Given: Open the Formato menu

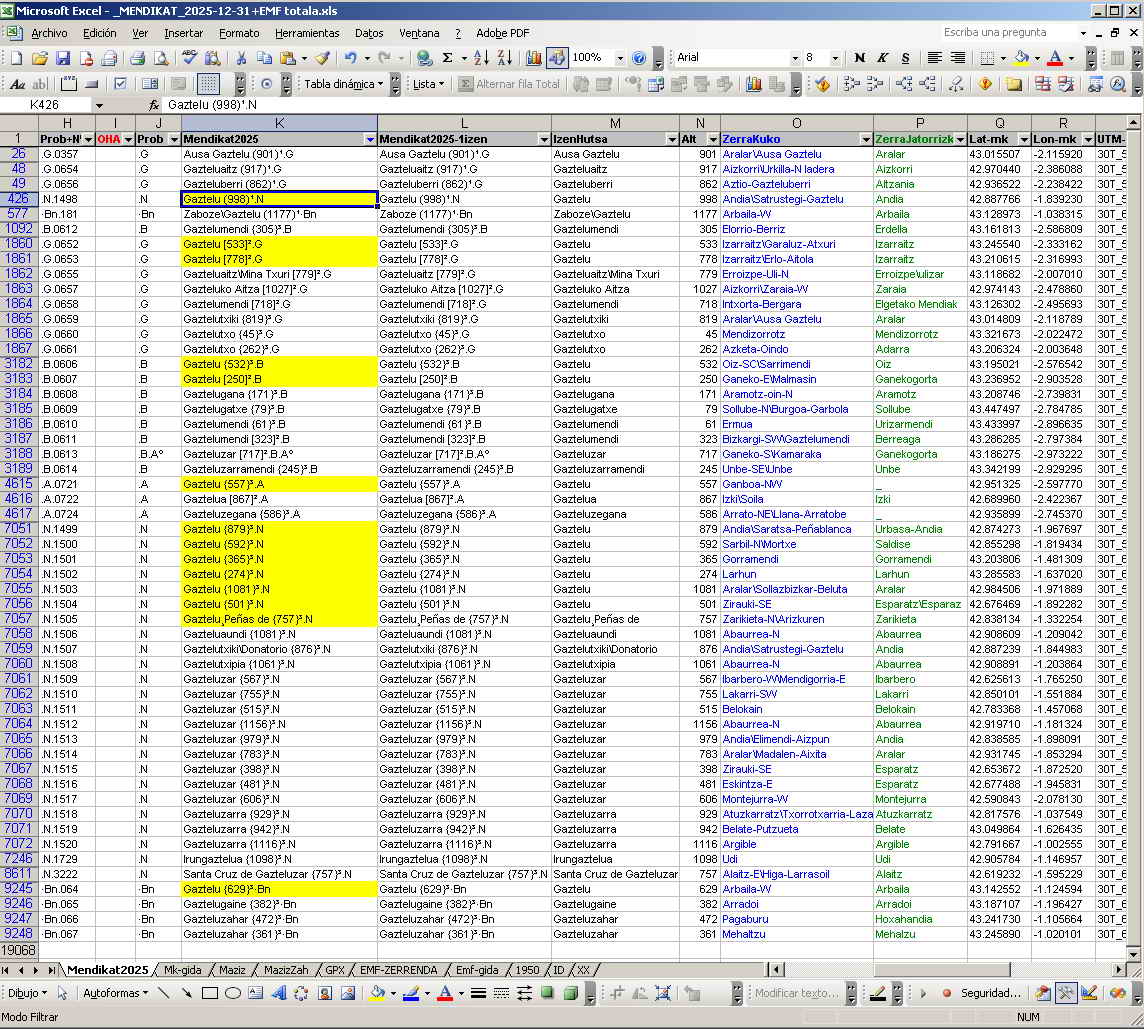Looking at the screenshot, I should tap(239, 33).
